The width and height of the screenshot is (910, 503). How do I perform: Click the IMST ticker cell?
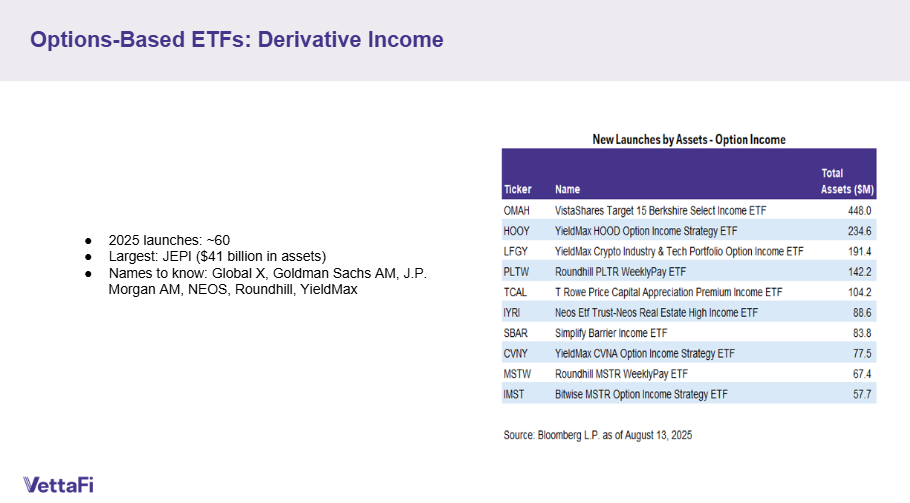click(514, 395)
